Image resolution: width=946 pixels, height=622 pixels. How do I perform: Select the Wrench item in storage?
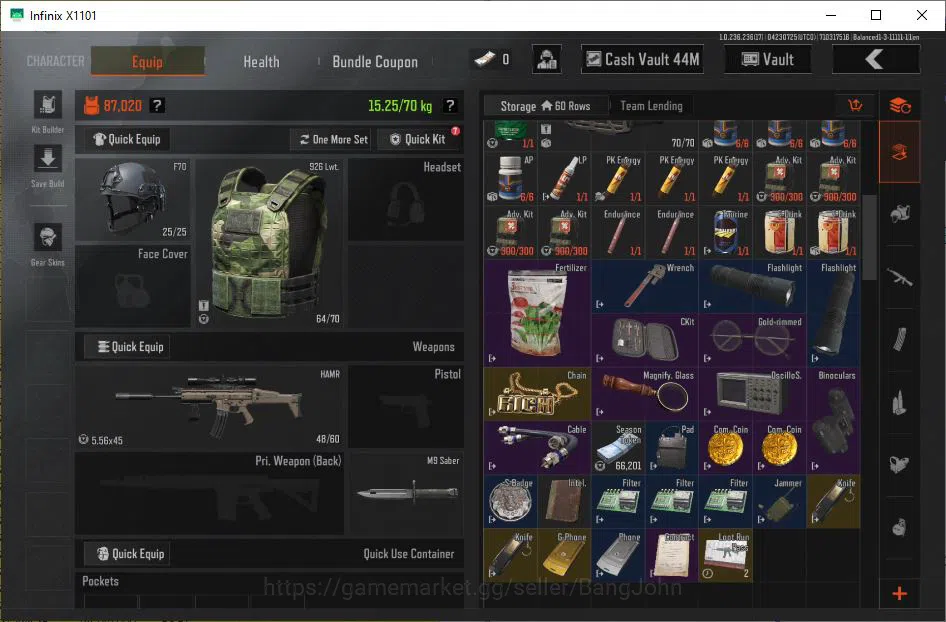pos(645,287)
